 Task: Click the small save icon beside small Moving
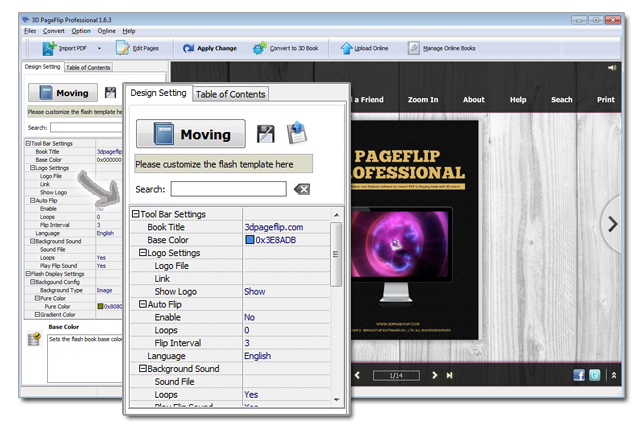click(110, 93)
